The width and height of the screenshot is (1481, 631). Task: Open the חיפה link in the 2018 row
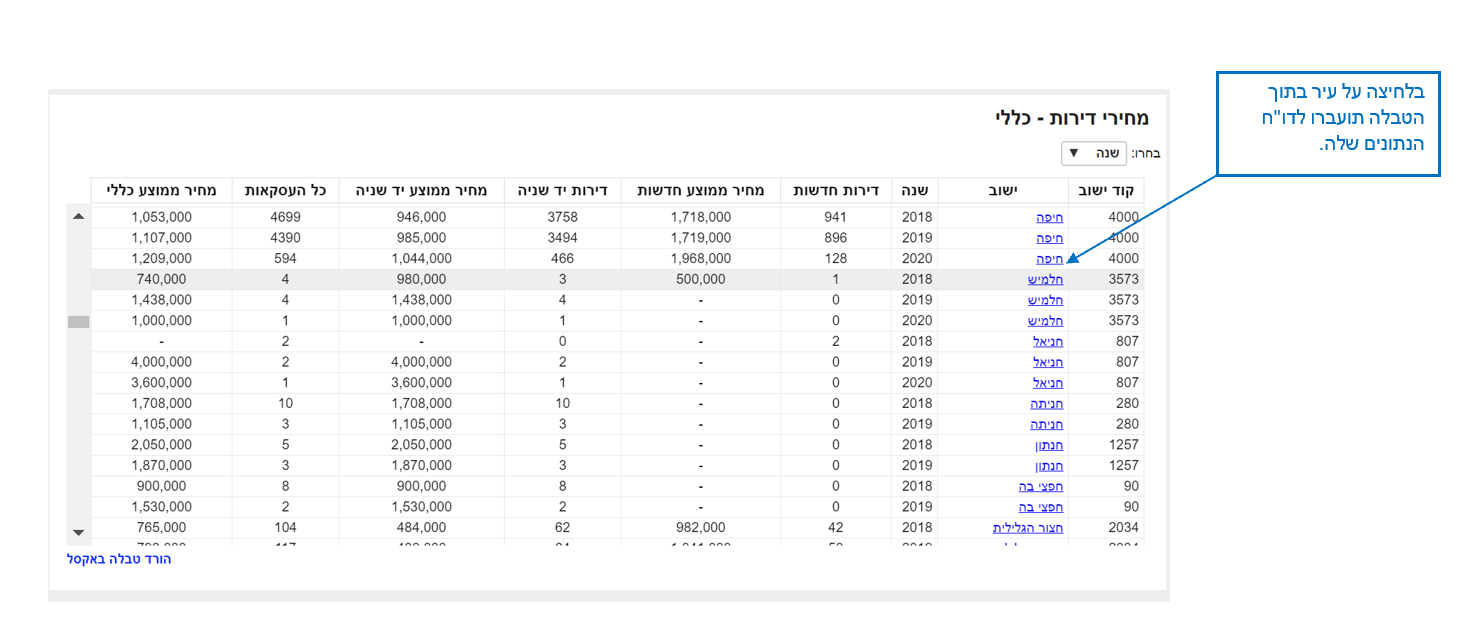pyautogui.click(x=1049, y=217)
